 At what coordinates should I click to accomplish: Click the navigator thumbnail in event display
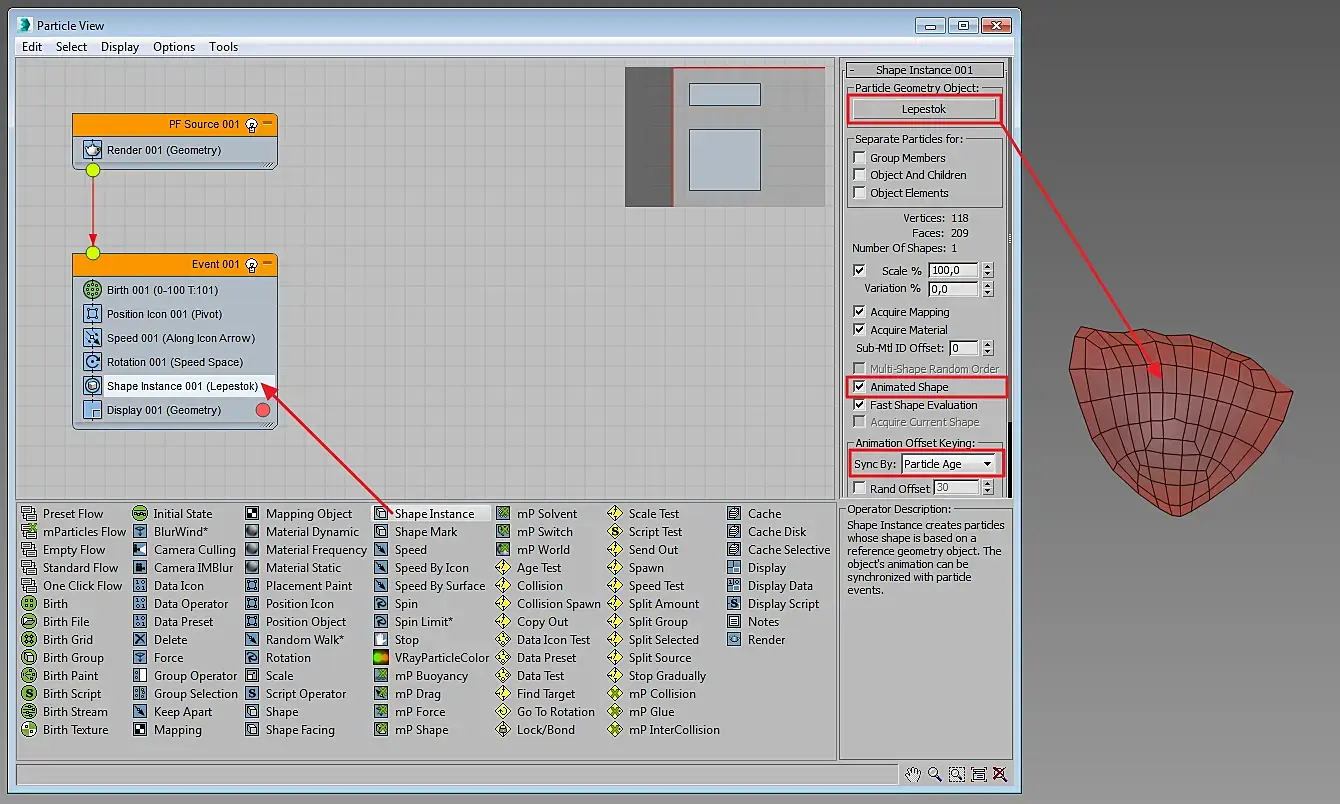click(725, 137)
